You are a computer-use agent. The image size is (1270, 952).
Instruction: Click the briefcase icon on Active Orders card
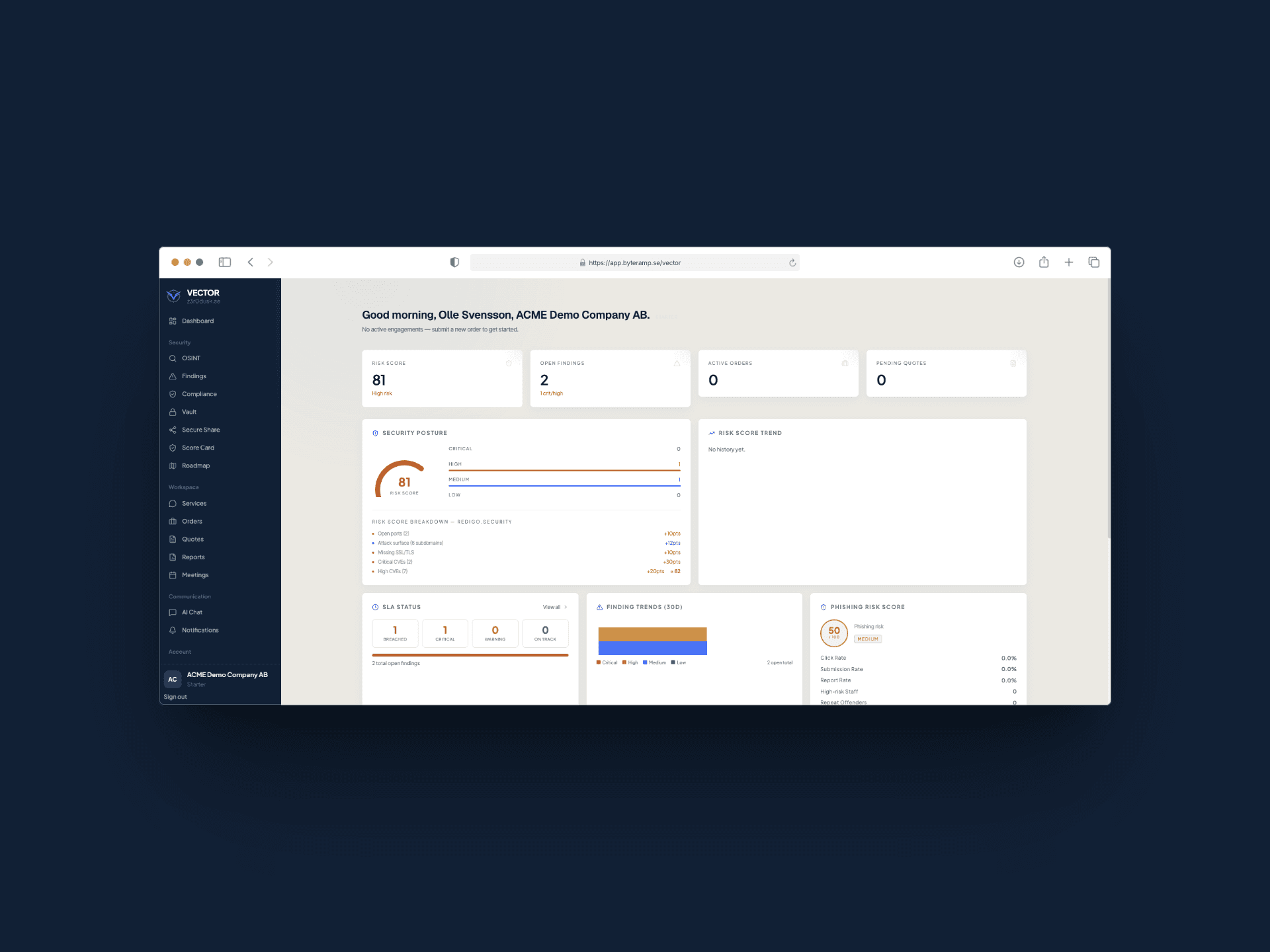pyautogui.click(x=845, y=364)
